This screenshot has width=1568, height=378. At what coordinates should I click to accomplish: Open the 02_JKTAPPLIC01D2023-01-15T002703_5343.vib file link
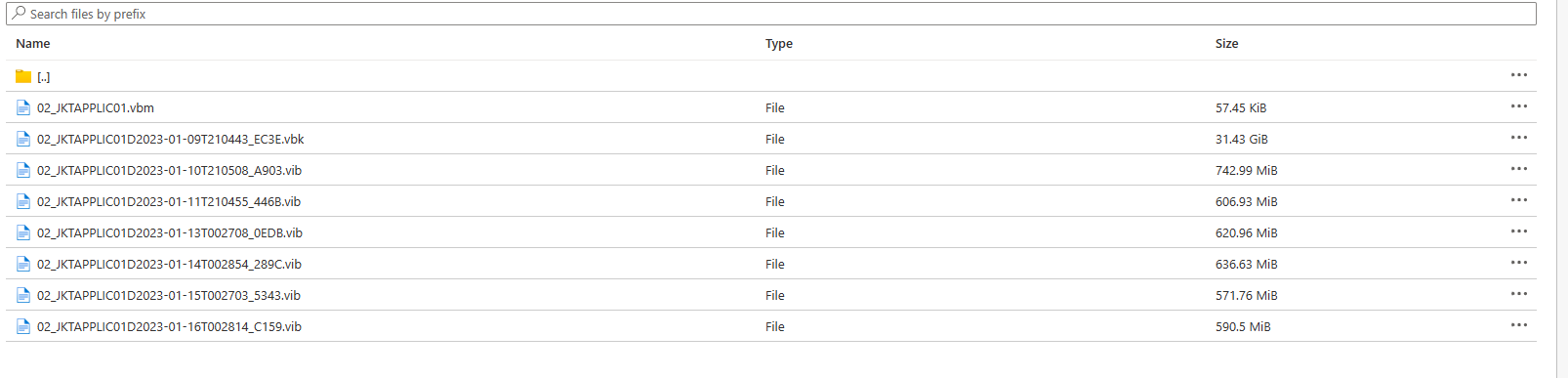tap(169, 295)
